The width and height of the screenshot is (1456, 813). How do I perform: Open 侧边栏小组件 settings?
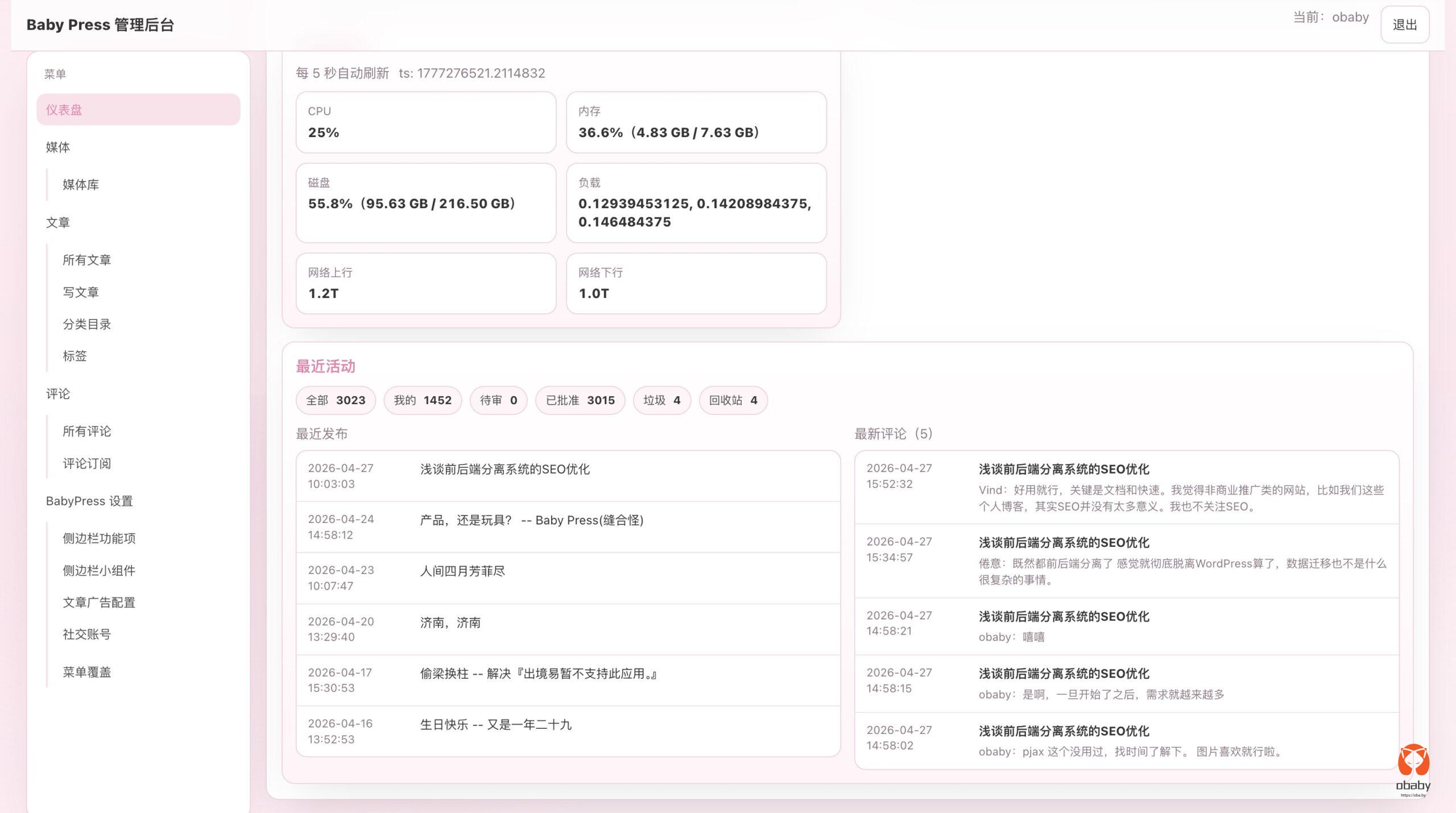[99, 571]
